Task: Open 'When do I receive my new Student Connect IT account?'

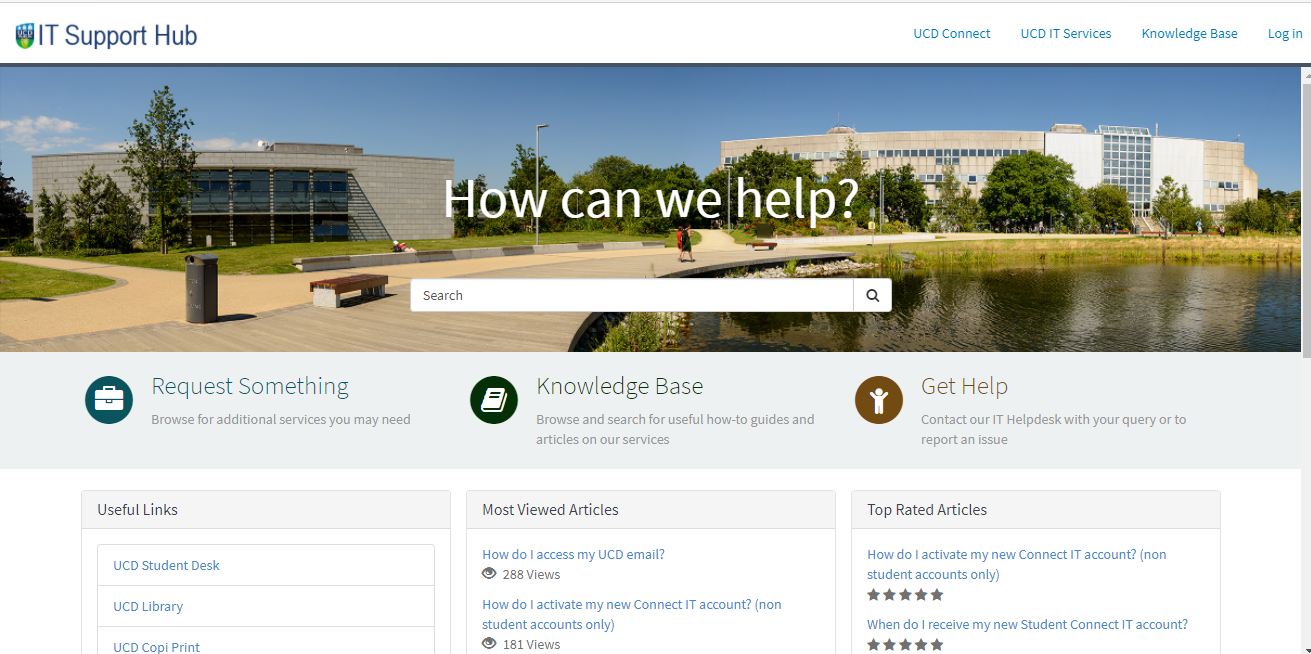Action: point(1027,624)
